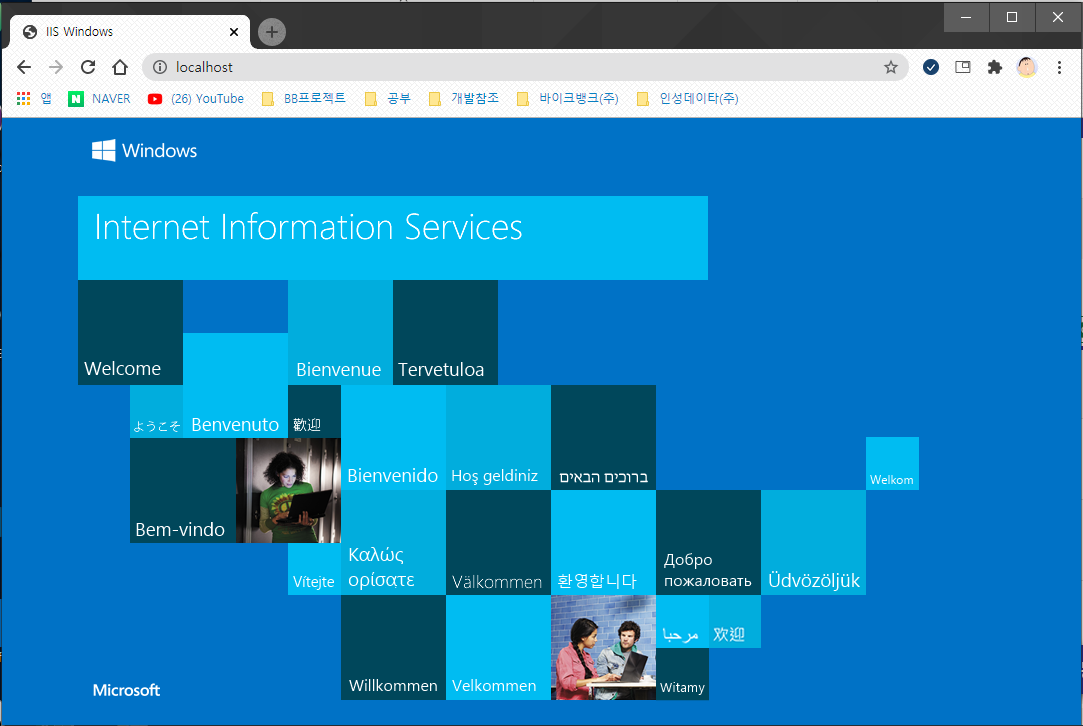
Task: Click the Bienvenido tile
Action: [394, 438]
